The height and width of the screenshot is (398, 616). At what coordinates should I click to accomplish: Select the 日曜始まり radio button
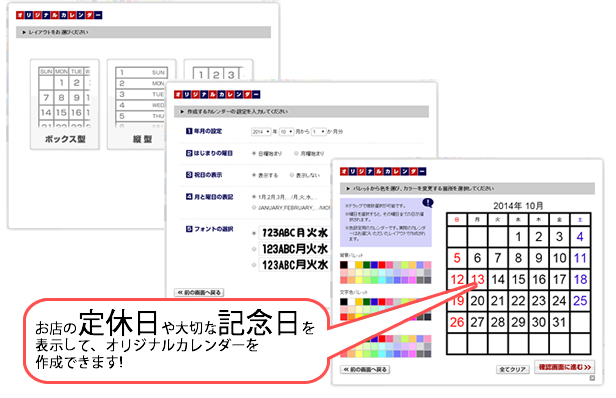(254, 154)
